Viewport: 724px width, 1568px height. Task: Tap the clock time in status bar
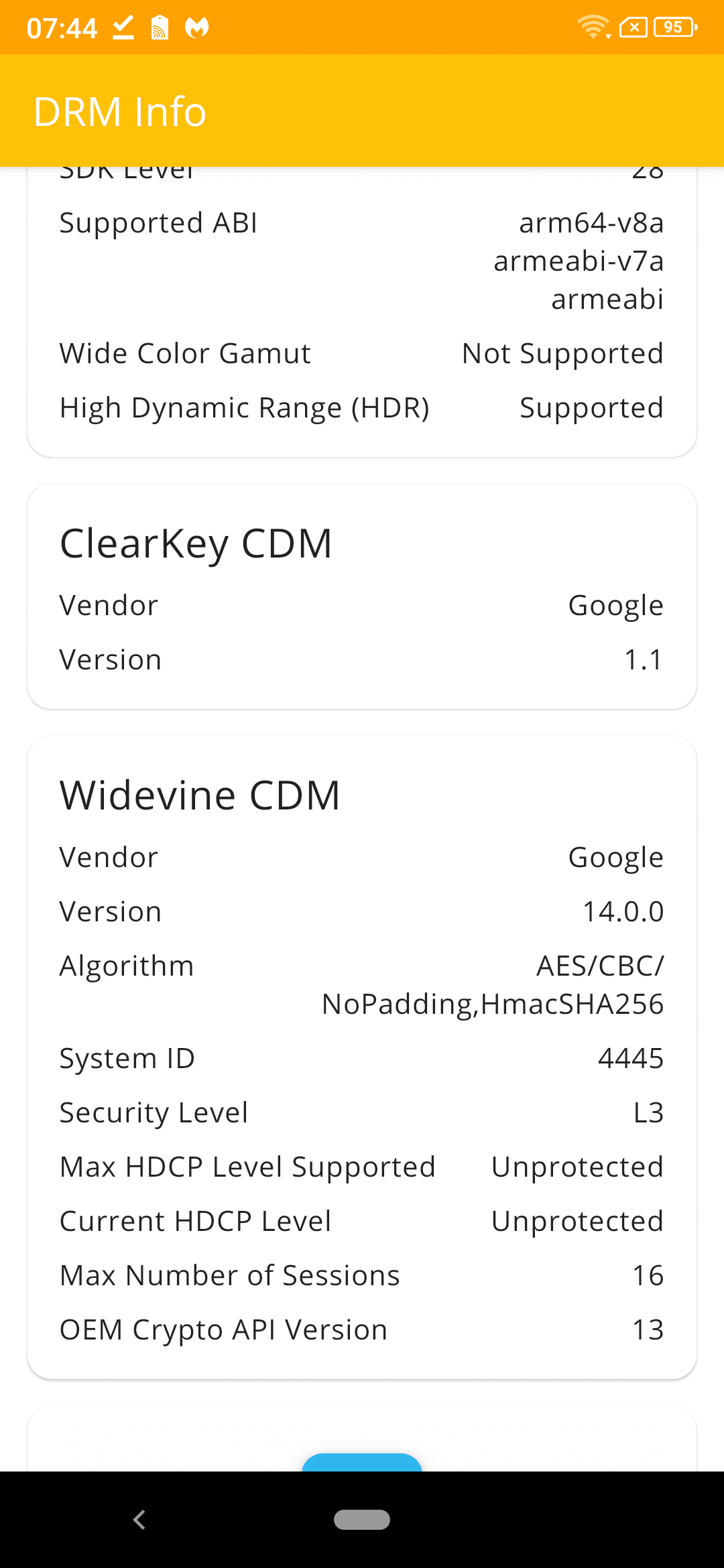62,29
